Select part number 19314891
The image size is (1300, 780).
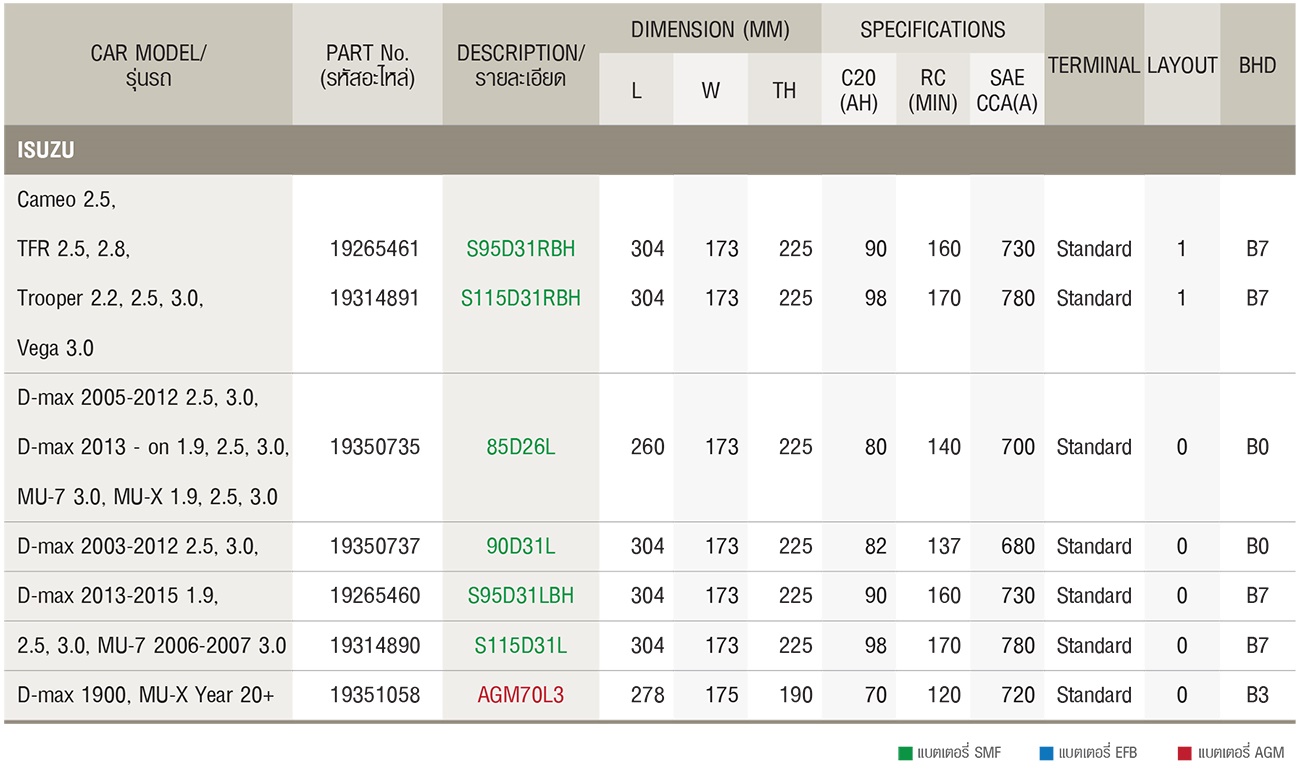[x=375, y=298]
